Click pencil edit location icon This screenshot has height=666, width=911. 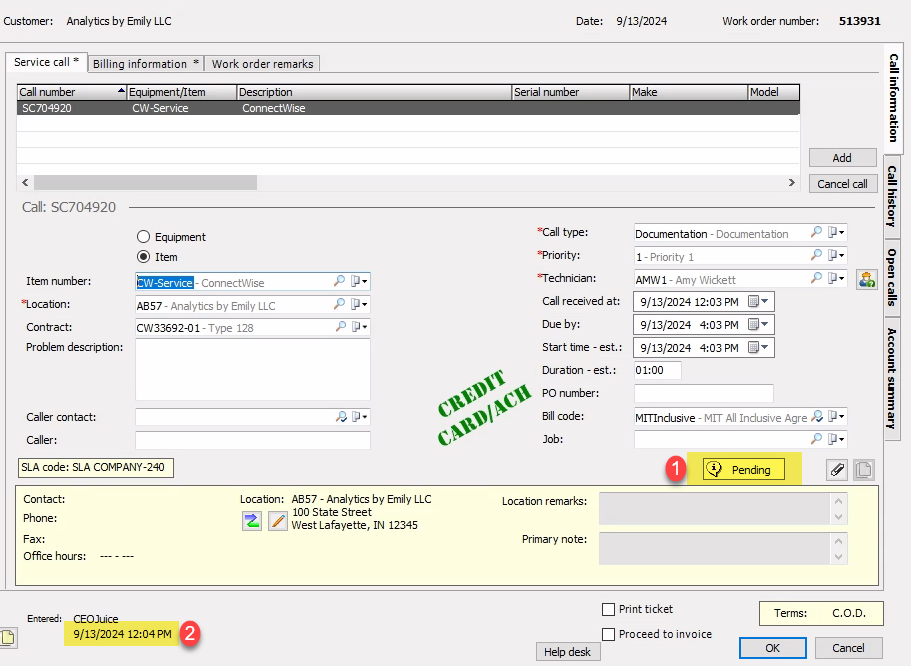tap(278, 521)
